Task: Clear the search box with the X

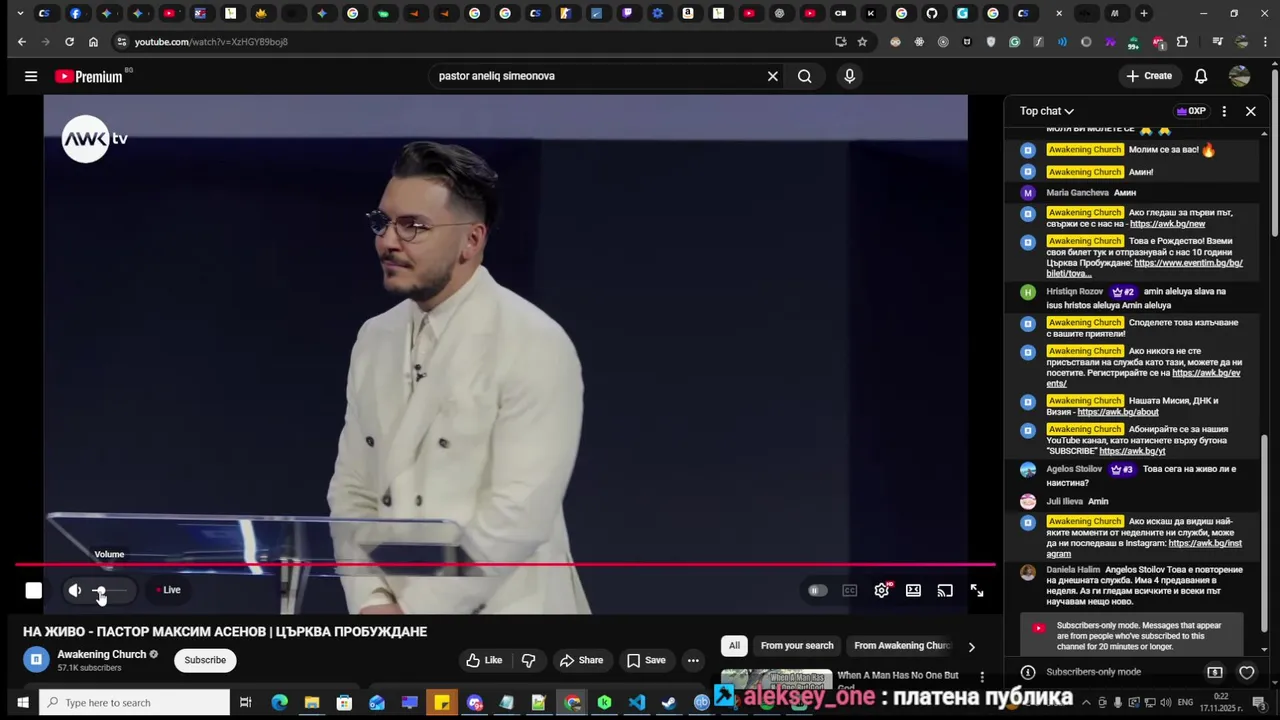Action: (772, 76)
